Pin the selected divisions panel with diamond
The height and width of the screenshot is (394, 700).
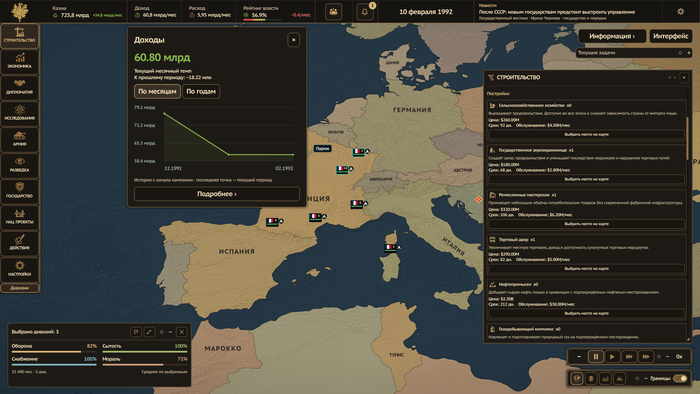[162, 332]
